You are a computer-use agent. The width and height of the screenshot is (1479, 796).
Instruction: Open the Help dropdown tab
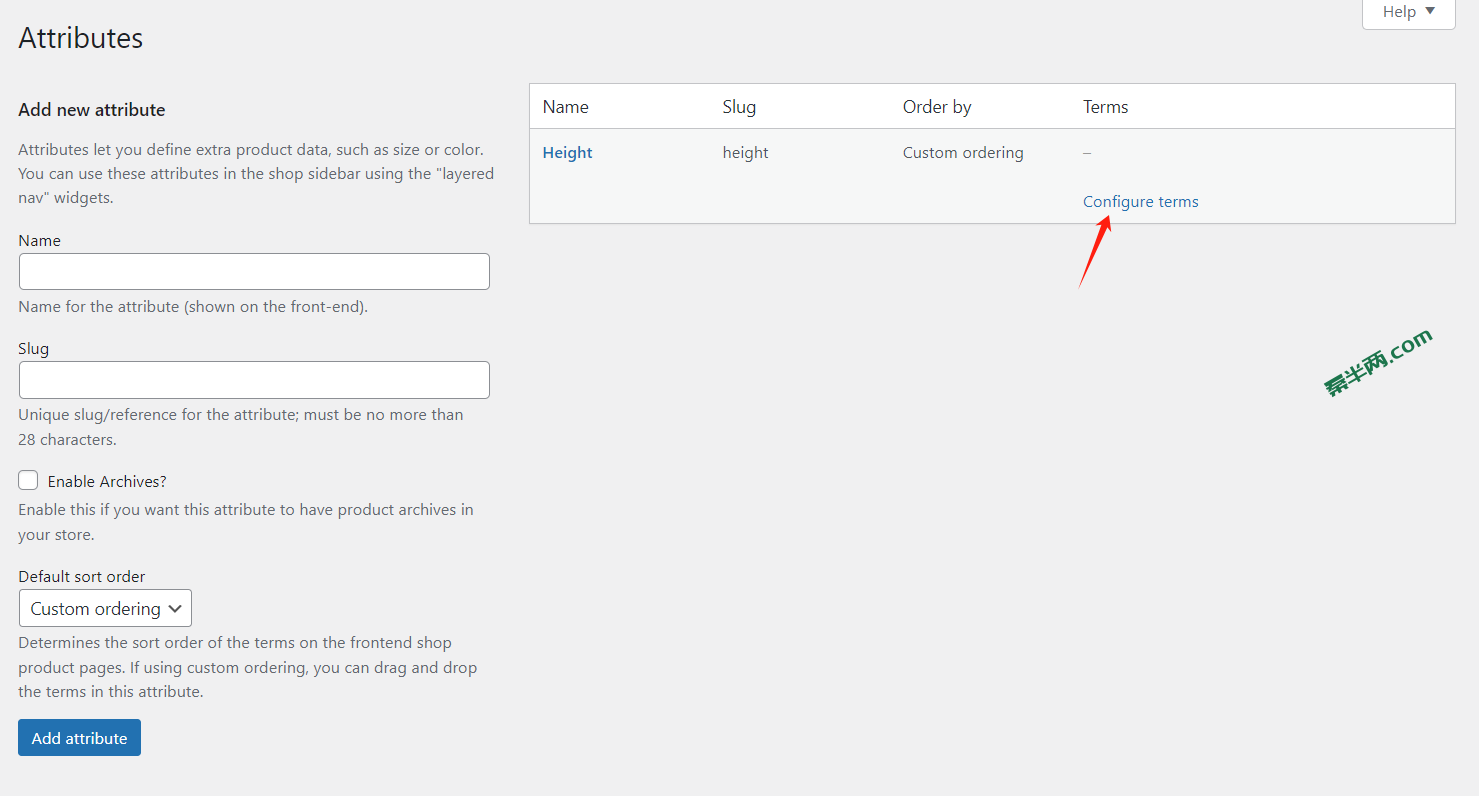[x=1408, y=13]
